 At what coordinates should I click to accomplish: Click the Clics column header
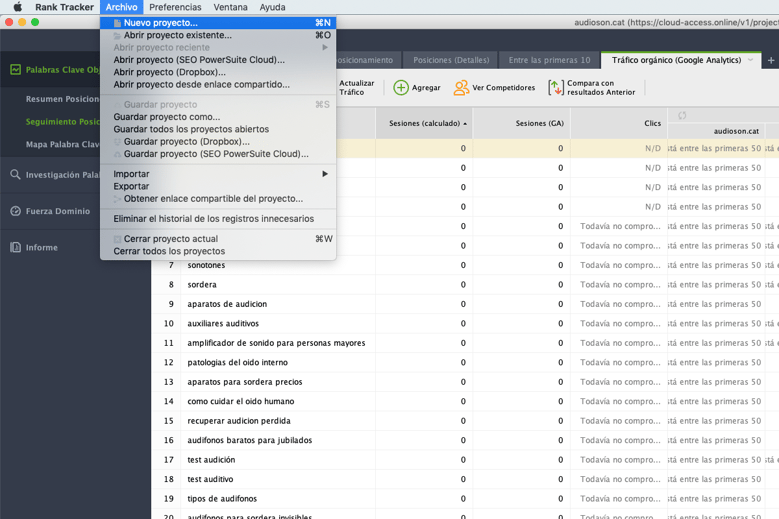tap(619, 123)
